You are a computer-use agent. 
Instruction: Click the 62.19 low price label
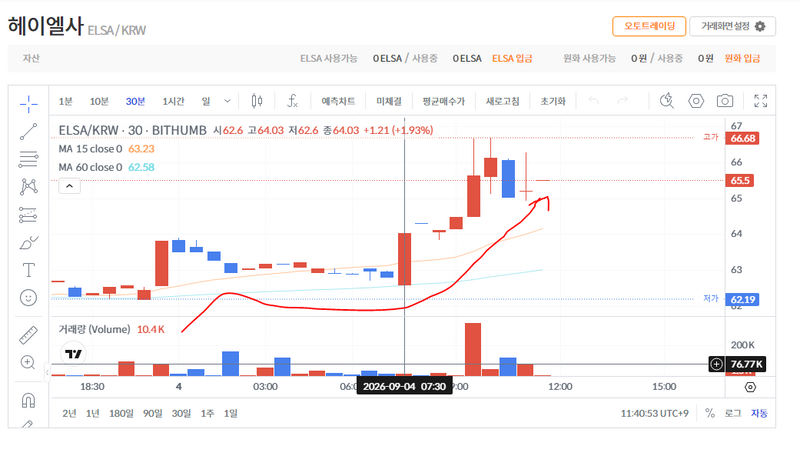pyautogui.click(x=742, y=299)
